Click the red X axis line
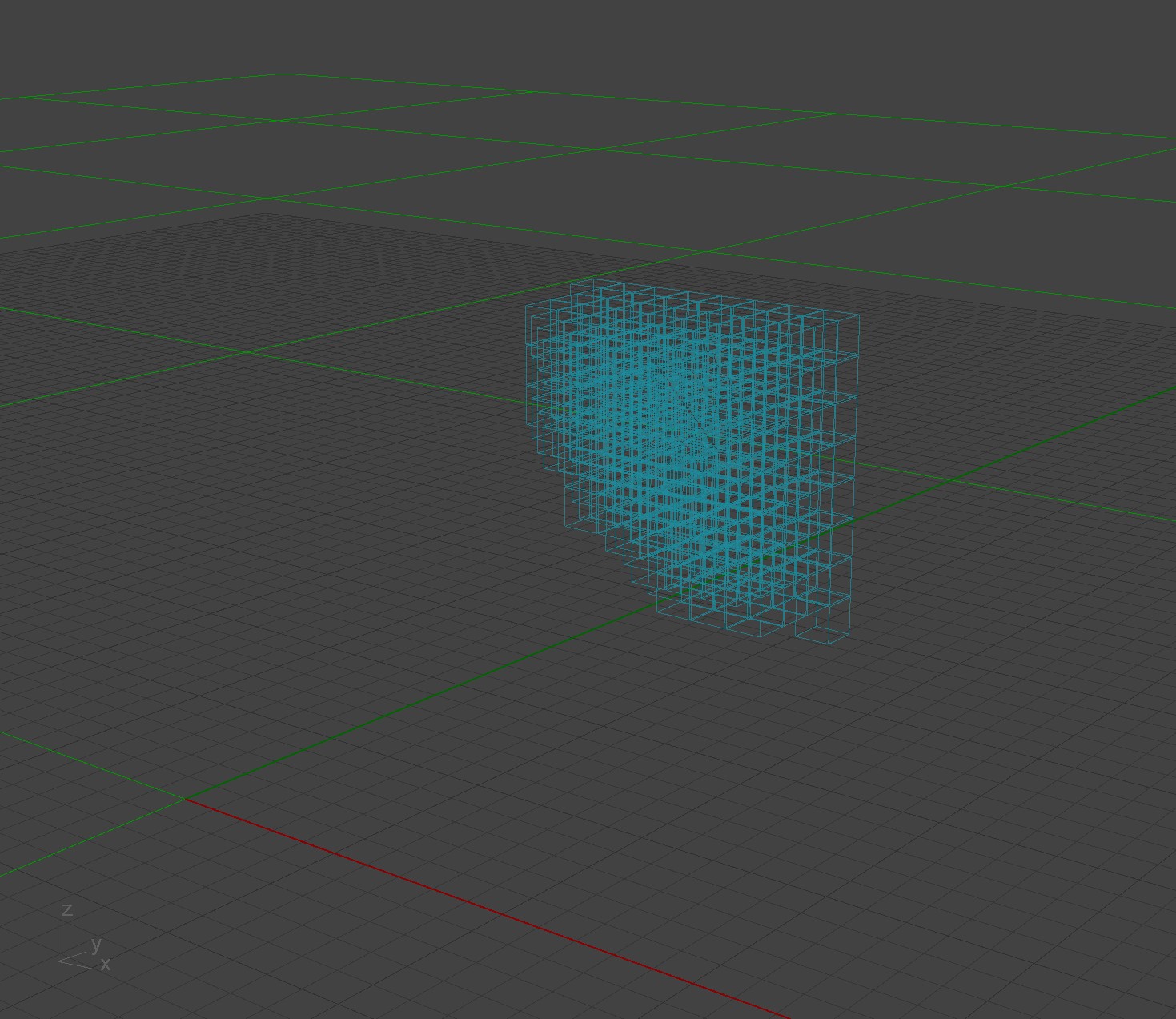Image resolution: width=1176 pixels, height=1019 pixels. [488, 909]
